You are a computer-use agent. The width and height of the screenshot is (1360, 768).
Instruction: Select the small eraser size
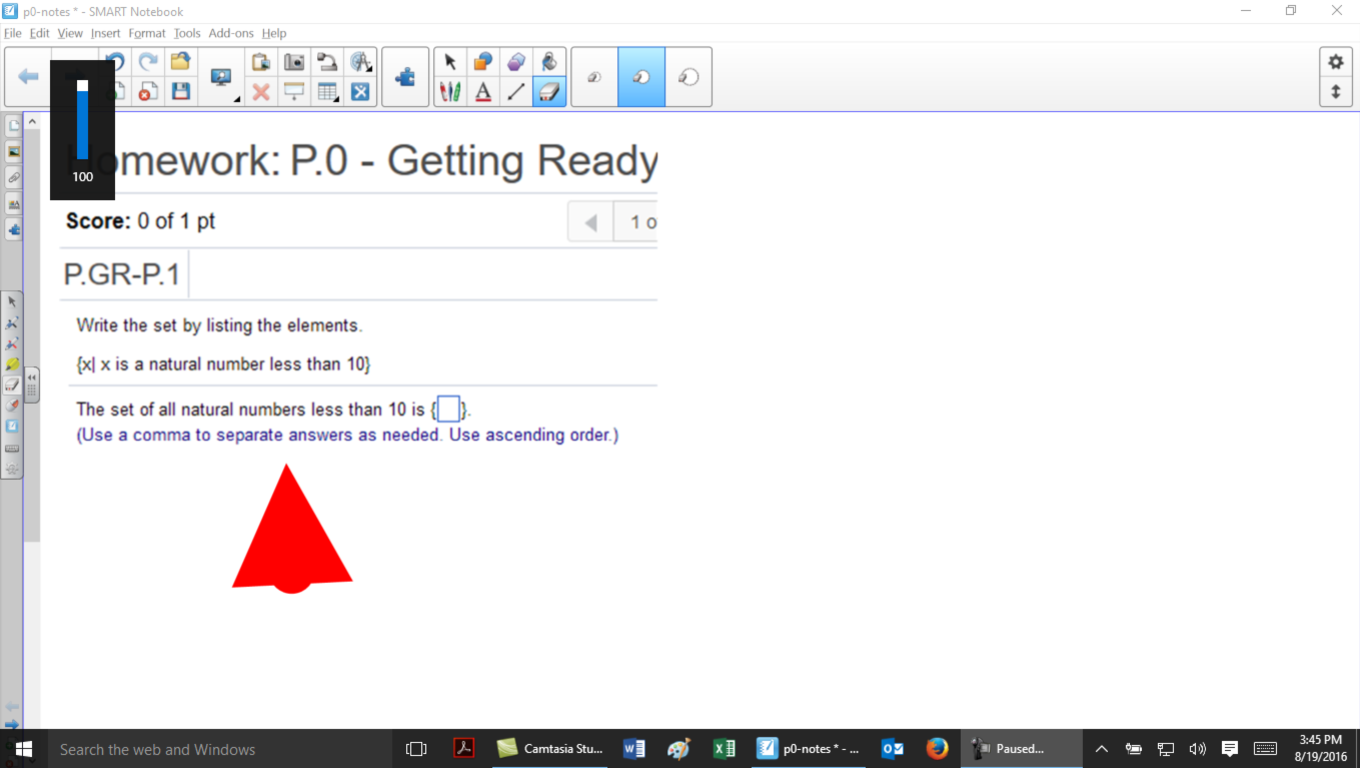[x=594, y=77]
